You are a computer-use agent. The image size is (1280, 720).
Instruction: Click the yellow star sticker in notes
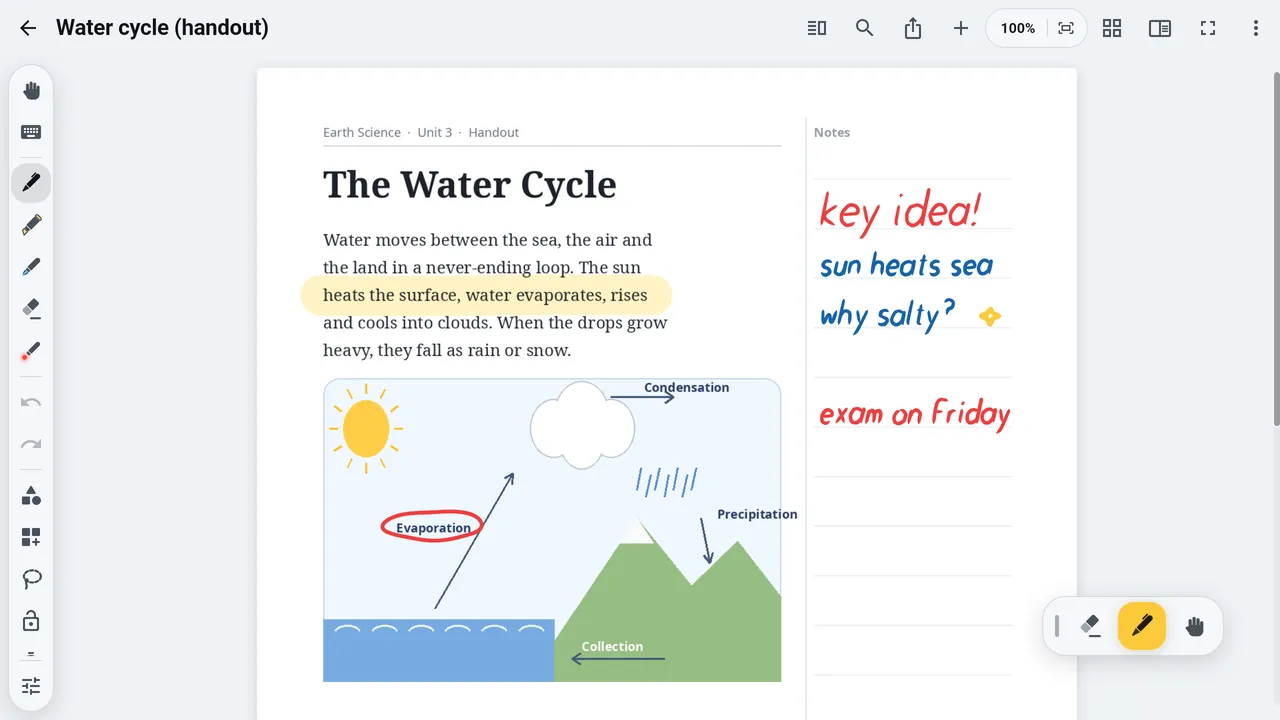pos(990,316)
